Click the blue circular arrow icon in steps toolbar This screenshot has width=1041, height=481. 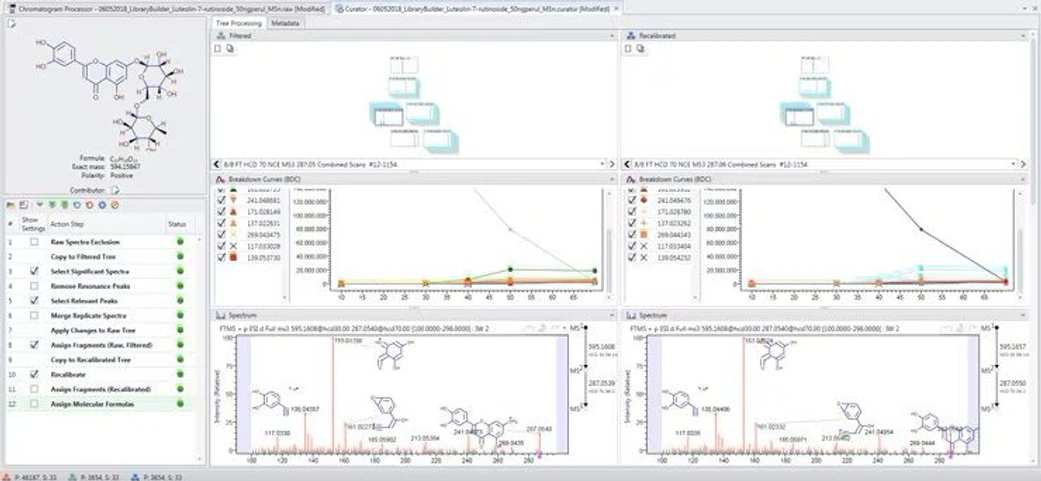point(76,205)
